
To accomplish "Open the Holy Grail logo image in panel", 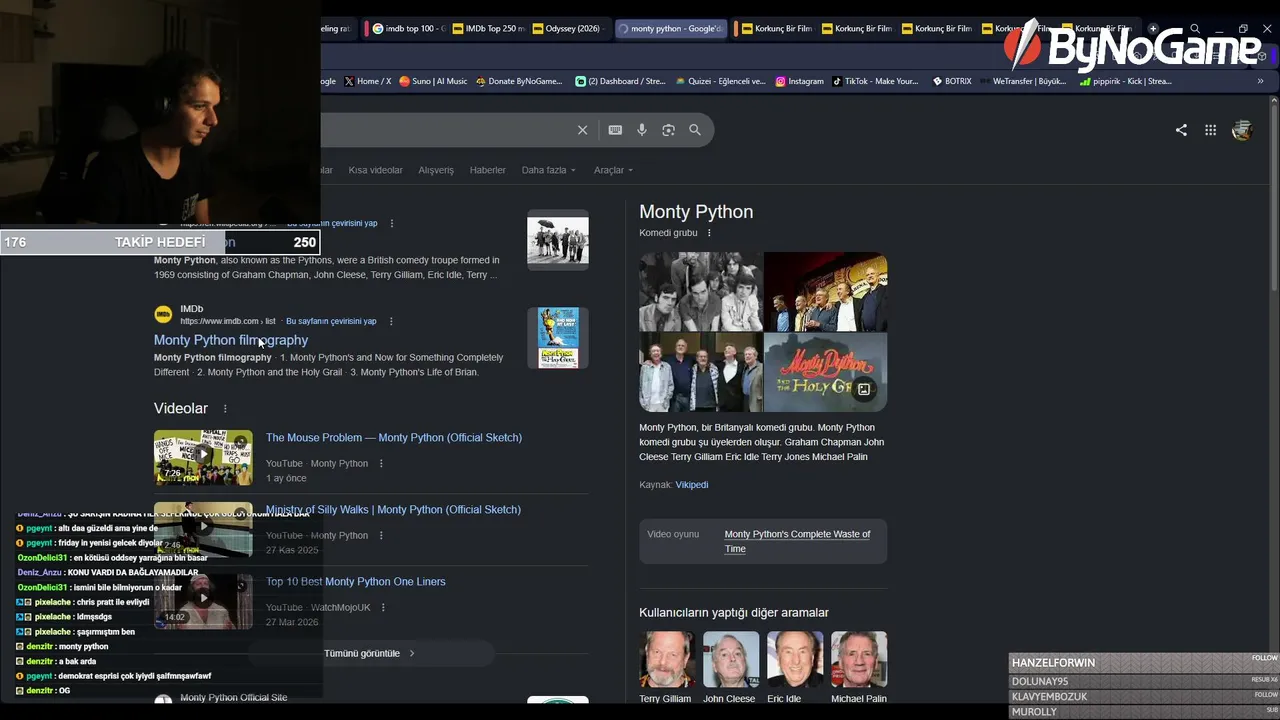I will pos(825,372).
